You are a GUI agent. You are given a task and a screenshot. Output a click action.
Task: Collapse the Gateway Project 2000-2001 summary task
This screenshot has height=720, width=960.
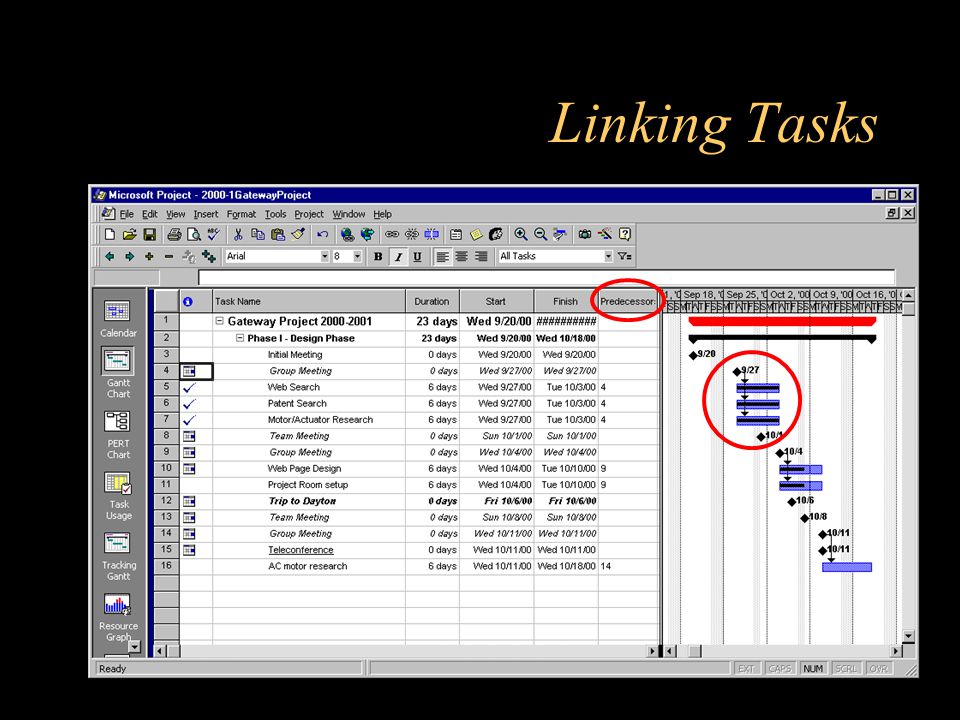220,321
